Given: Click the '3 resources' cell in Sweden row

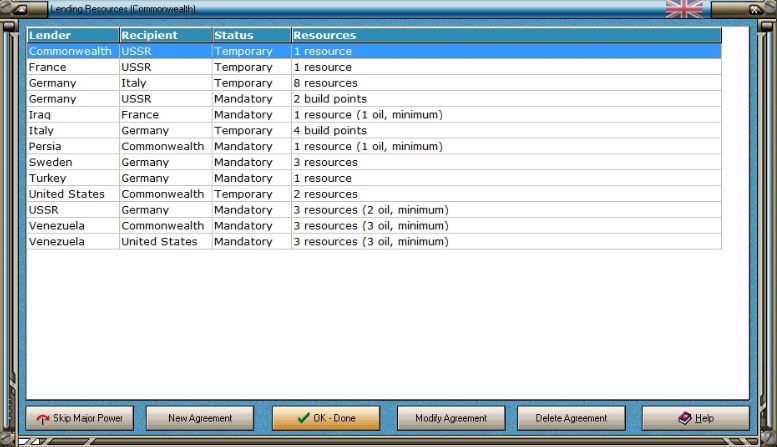Looking at the screenshot, I should 506,162.
